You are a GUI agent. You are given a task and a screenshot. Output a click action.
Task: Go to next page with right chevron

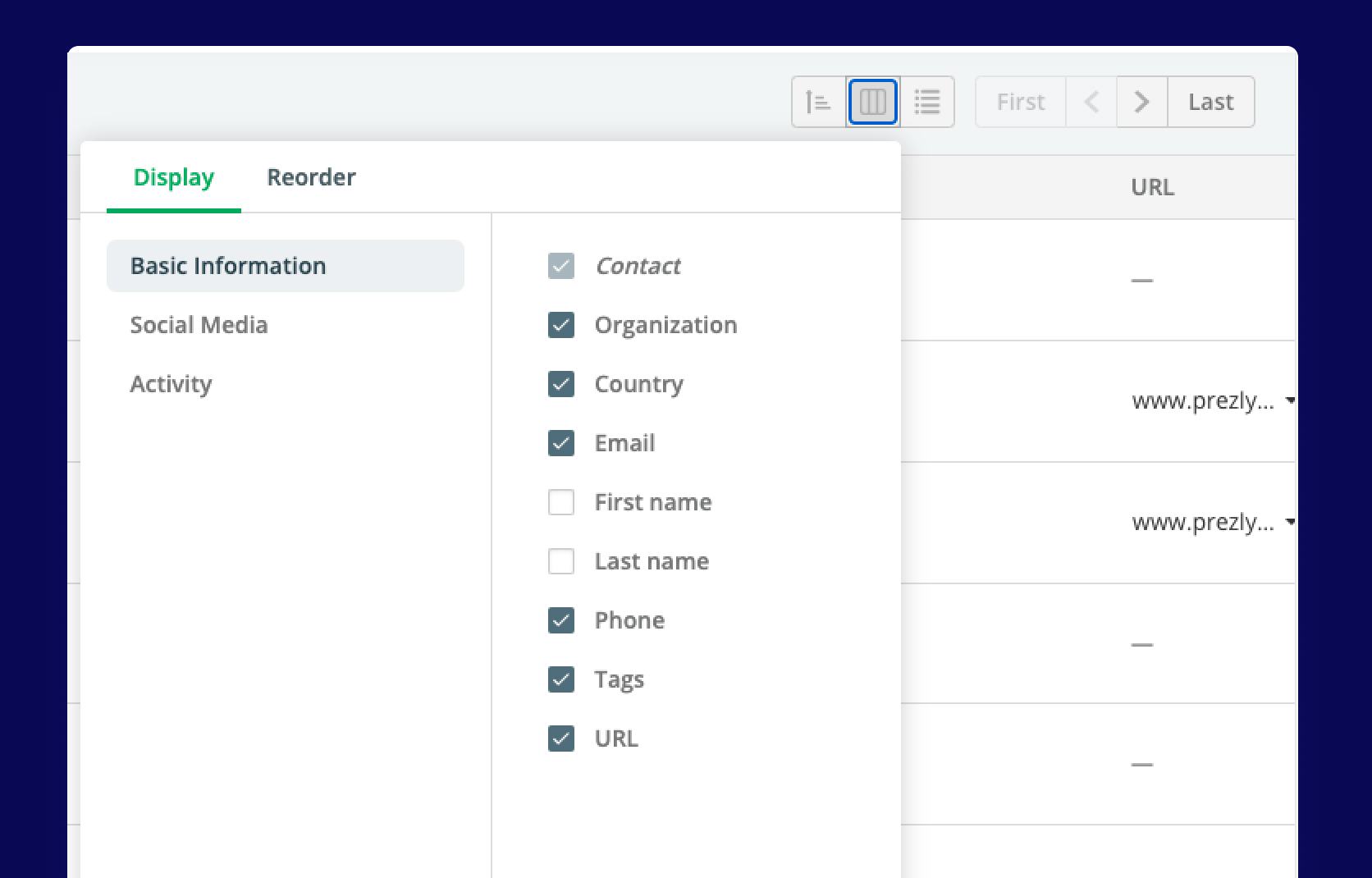(1141, 102)
